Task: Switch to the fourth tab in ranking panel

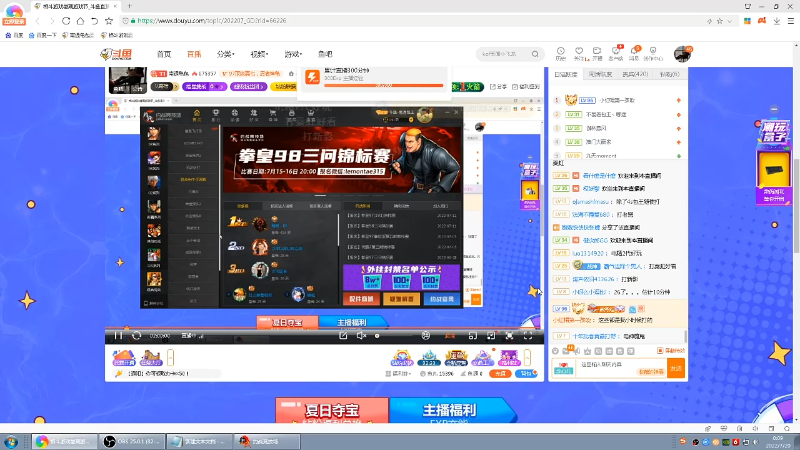Action: (669, 74)
